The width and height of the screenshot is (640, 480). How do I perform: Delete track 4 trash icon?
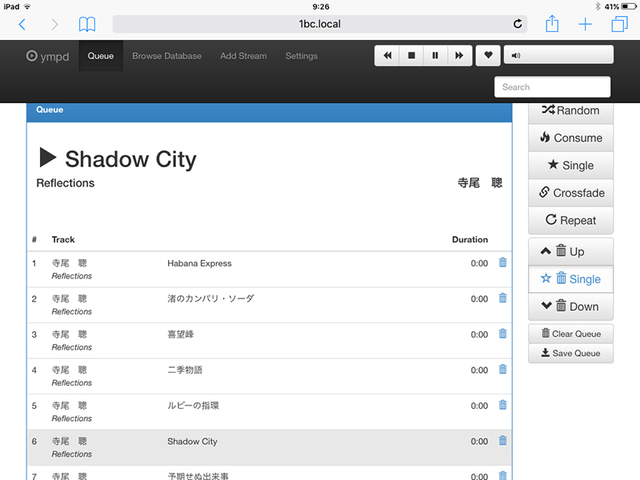tap(502, 369)
